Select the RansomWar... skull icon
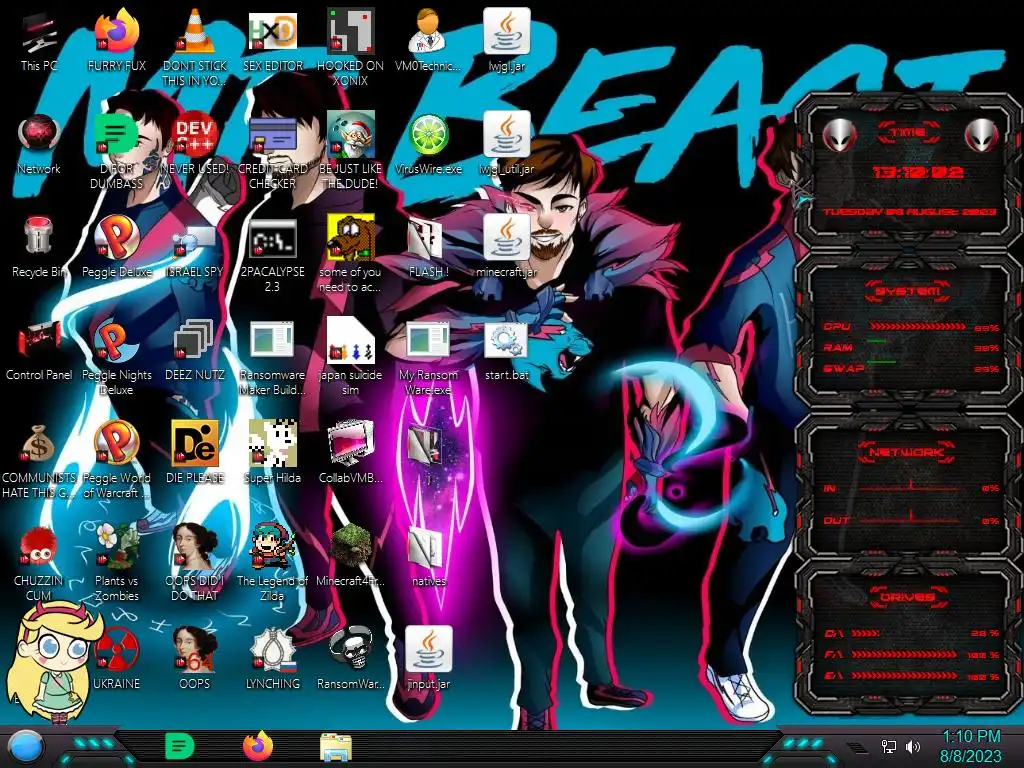The width and height of the screenshot is (1024, 768). point(350,660)
